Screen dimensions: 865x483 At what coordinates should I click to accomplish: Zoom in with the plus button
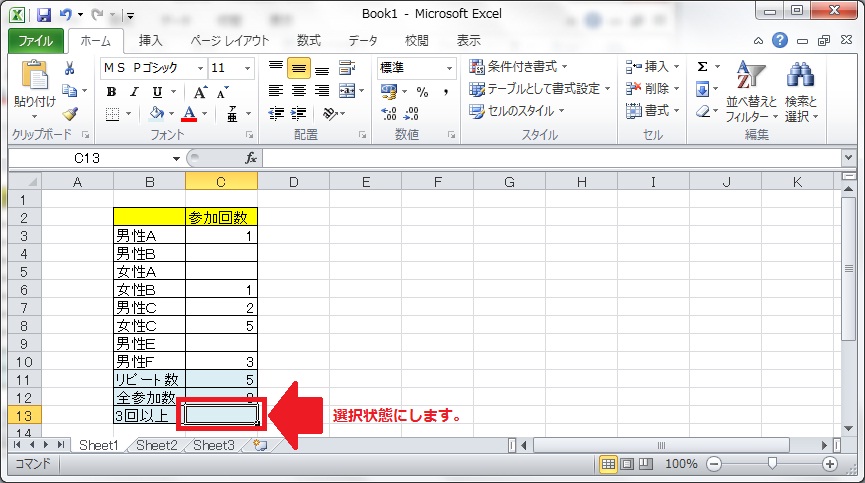(x=830, y=464)
